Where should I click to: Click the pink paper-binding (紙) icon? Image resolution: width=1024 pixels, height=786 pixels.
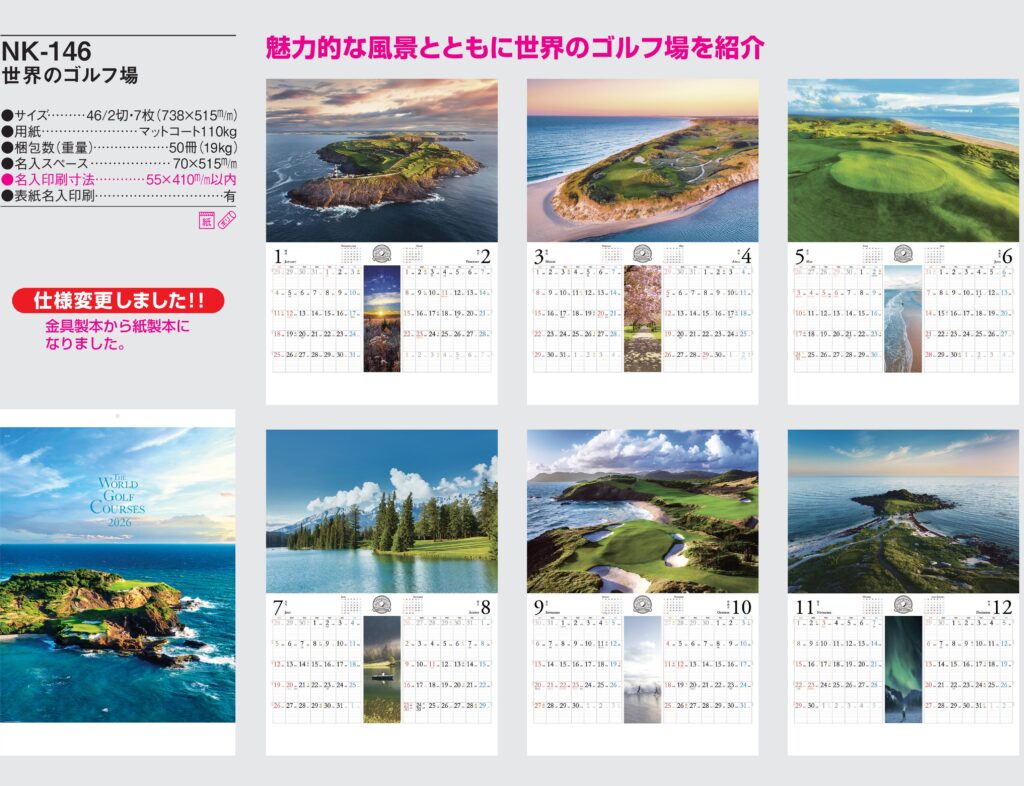point(207,222)
